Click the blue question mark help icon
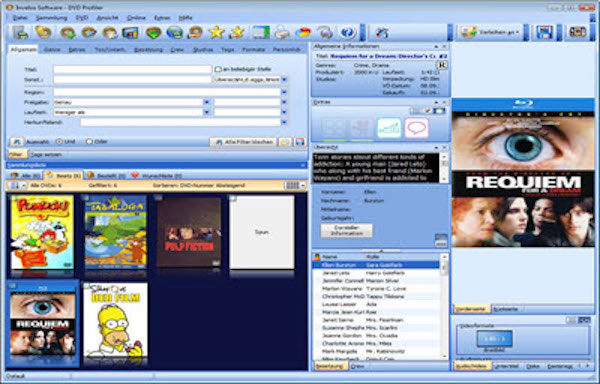The image size is (600, 384). coord(347,33)
